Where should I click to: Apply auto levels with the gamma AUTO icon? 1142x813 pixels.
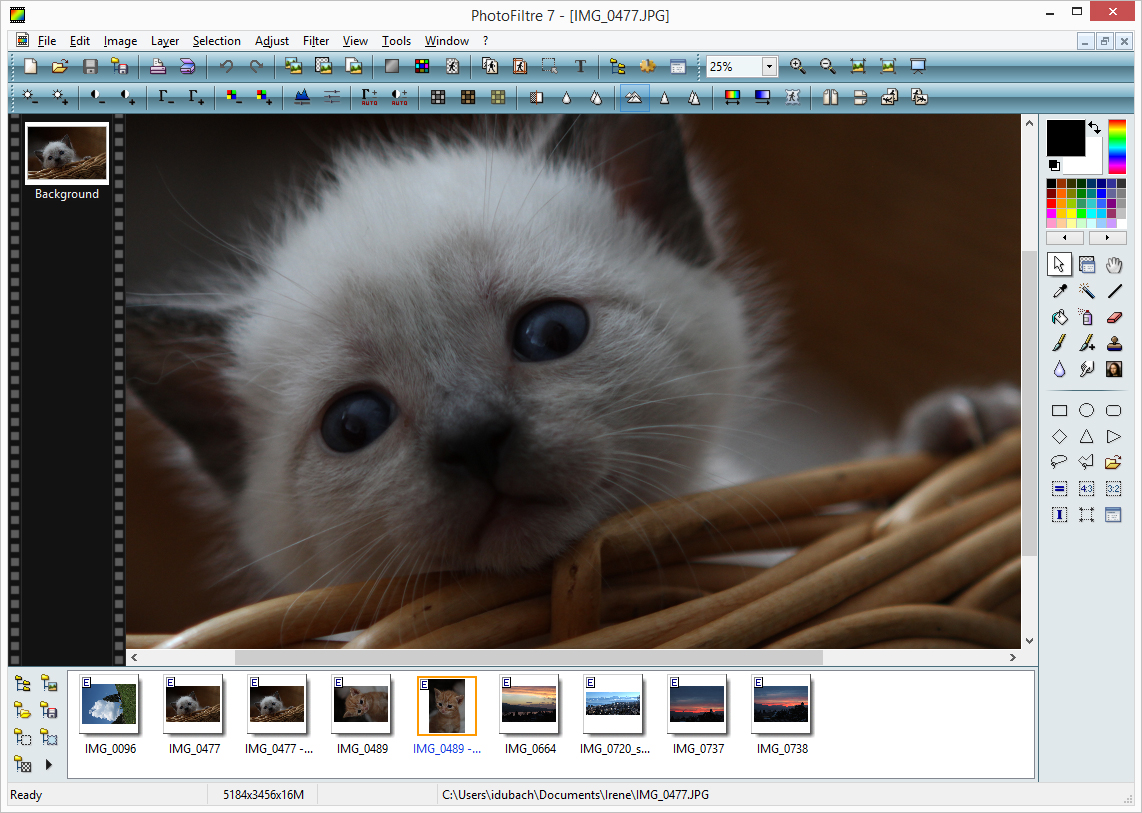click(x=369, y=97)
